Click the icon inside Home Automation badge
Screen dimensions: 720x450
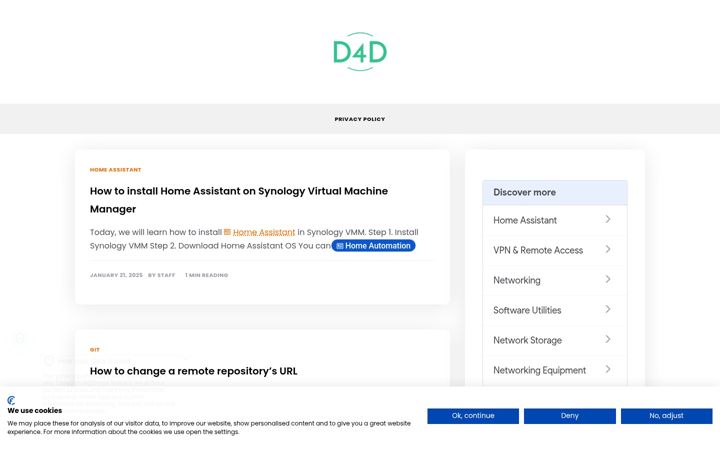pyautogui.click(x=340, y=246)
